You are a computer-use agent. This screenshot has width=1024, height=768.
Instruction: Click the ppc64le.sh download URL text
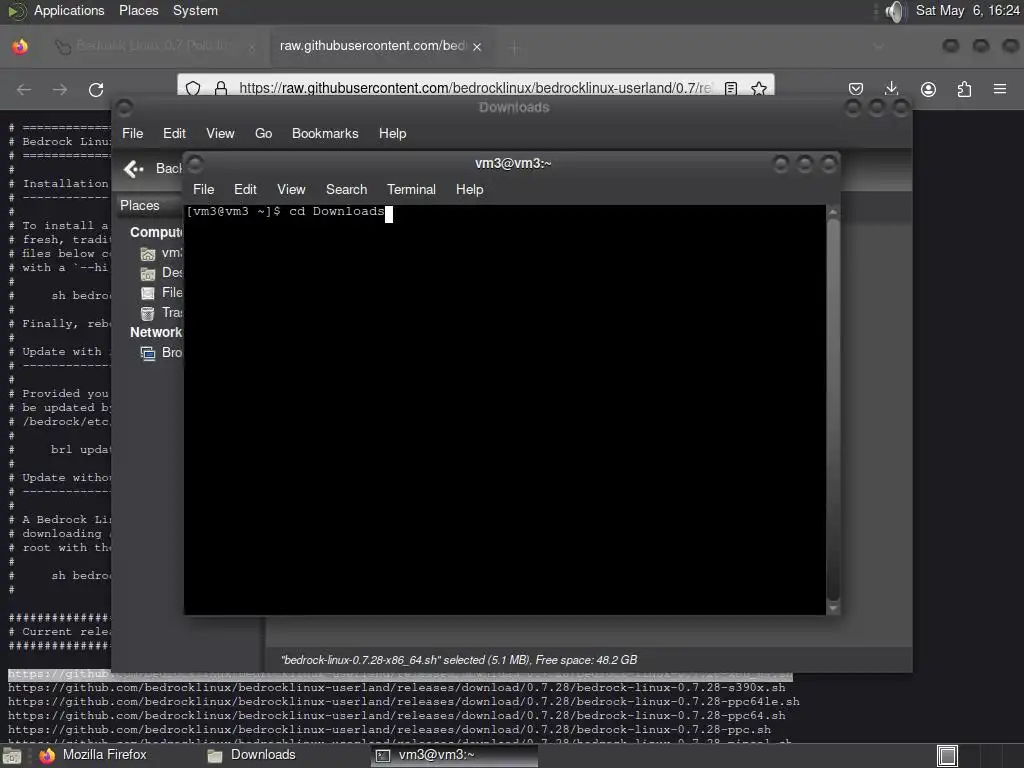(x=404, y=701)
